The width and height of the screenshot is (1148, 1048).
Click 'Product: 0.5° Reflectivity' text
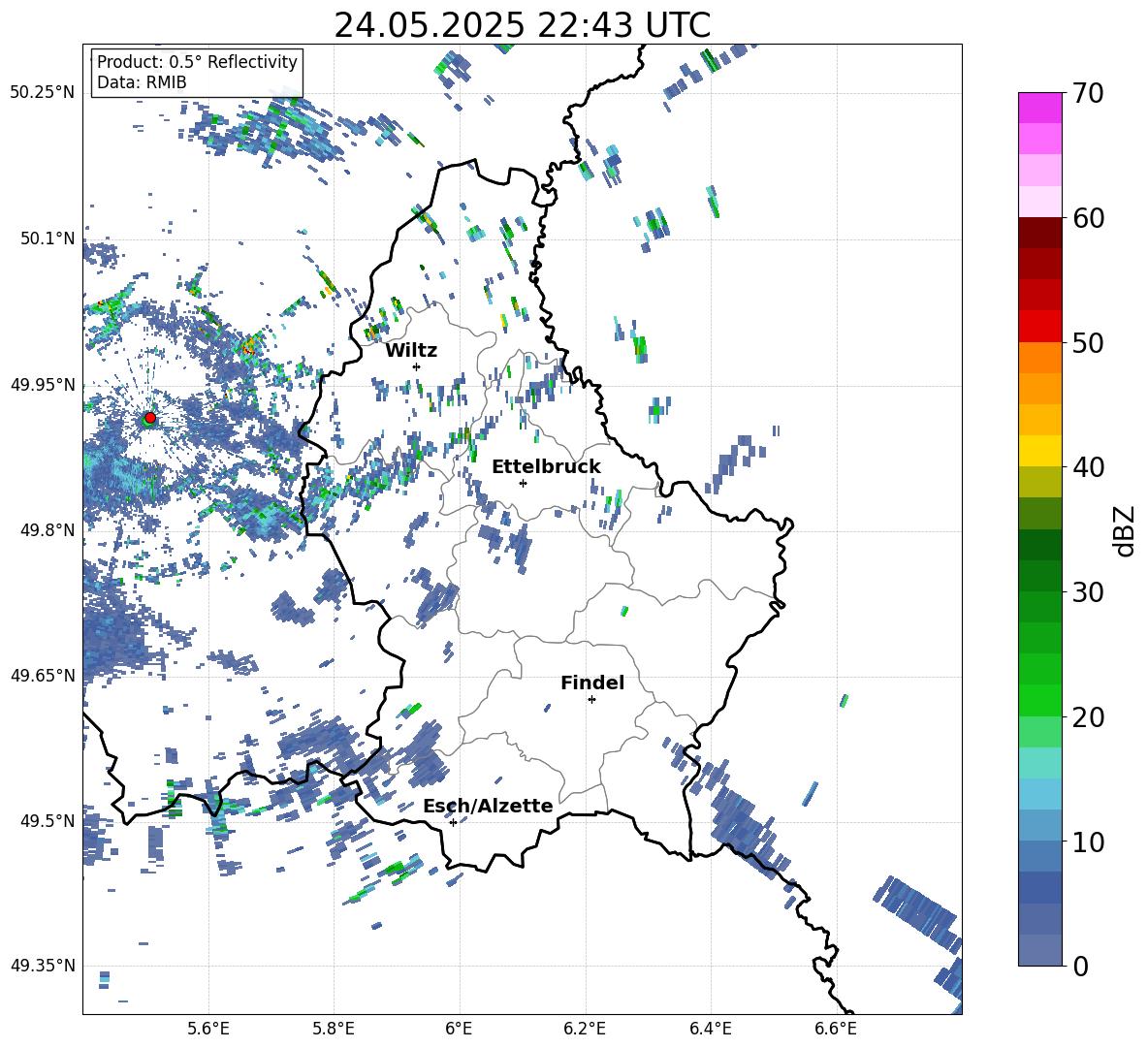tap(197, 62)
